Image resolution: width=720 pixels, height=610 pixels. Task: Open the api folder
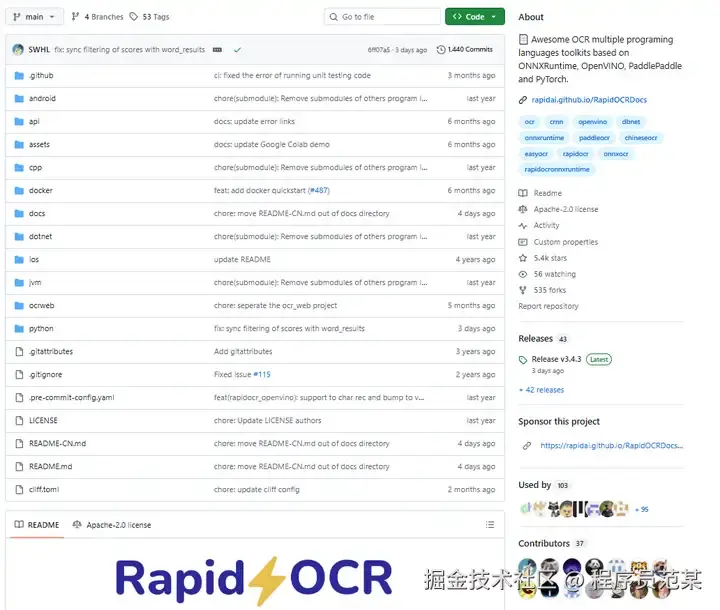[x=34, y=121]
